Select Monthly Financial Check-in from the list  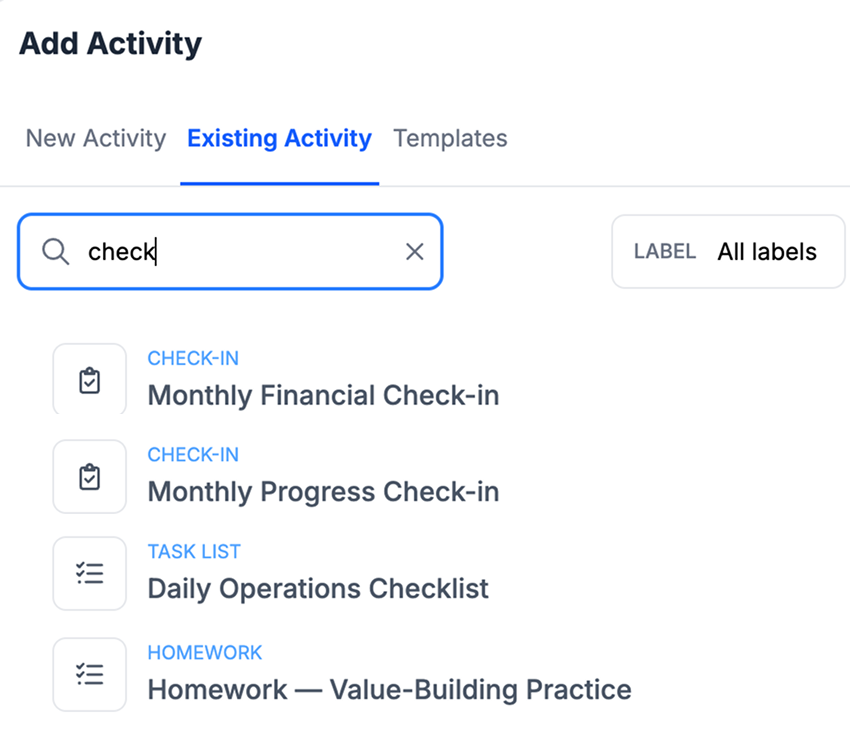(323, 395)
